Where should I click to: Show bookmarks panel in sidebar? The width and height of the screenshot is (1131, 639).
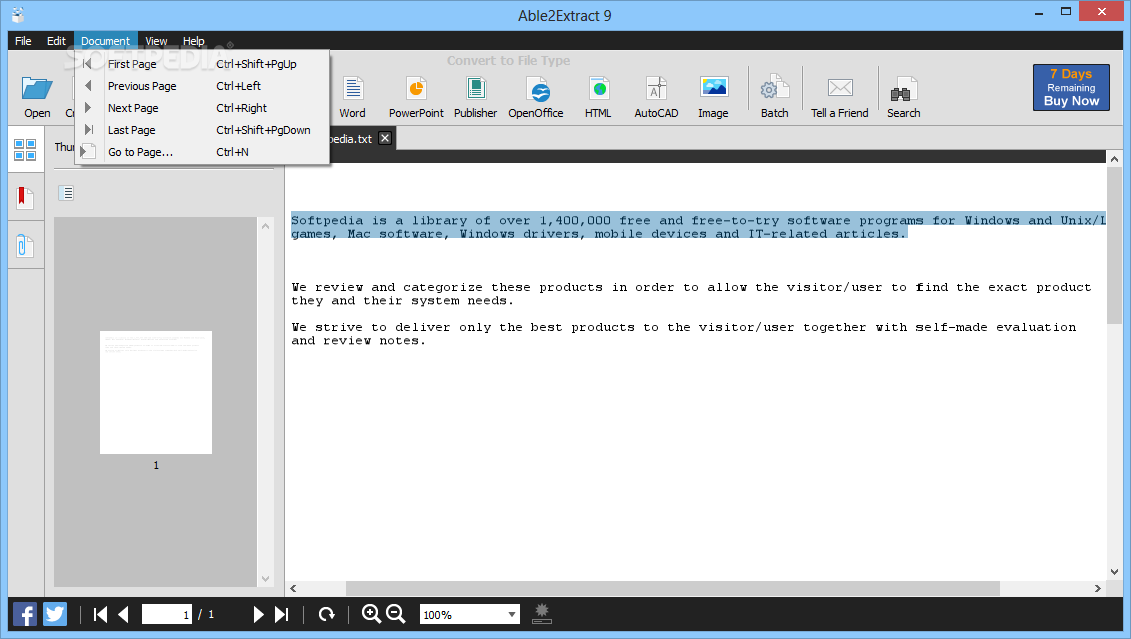point(25,198)
